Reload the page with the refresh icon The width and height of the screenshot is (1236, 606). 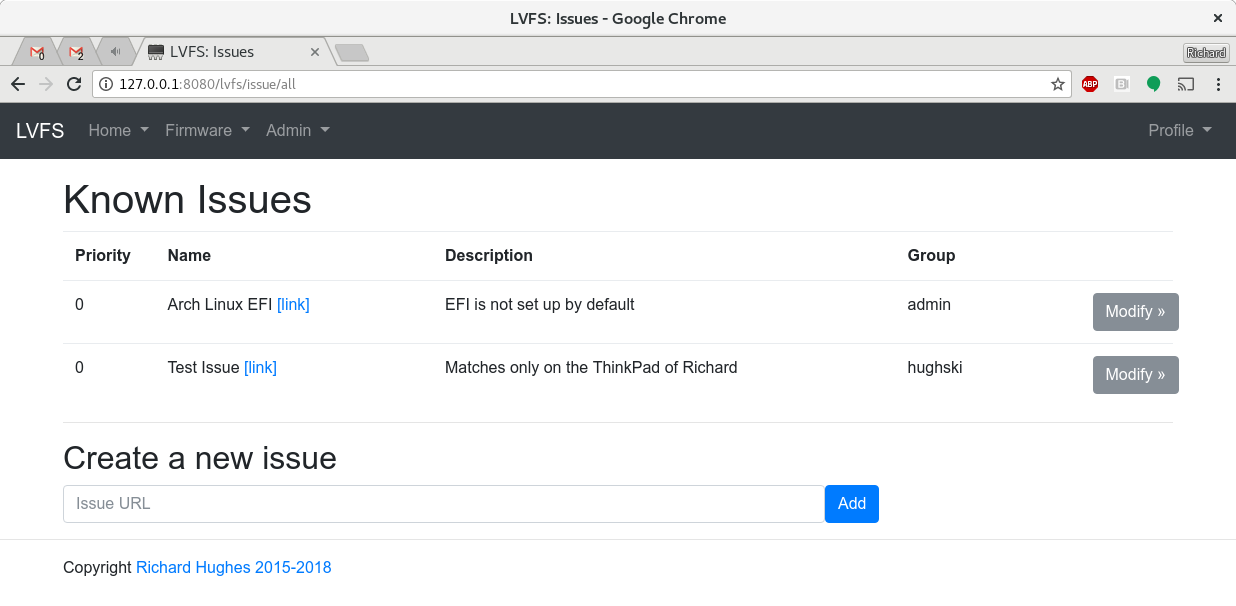[73, 84]
